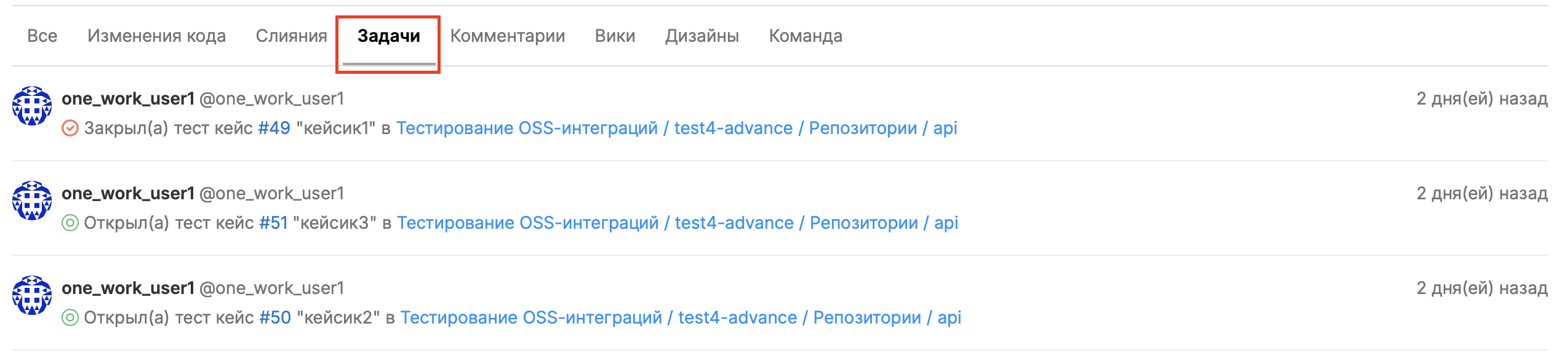This screenshot has height=358, width=1568.
Task: Open test case link #51
Action: [x=274, y=223]
